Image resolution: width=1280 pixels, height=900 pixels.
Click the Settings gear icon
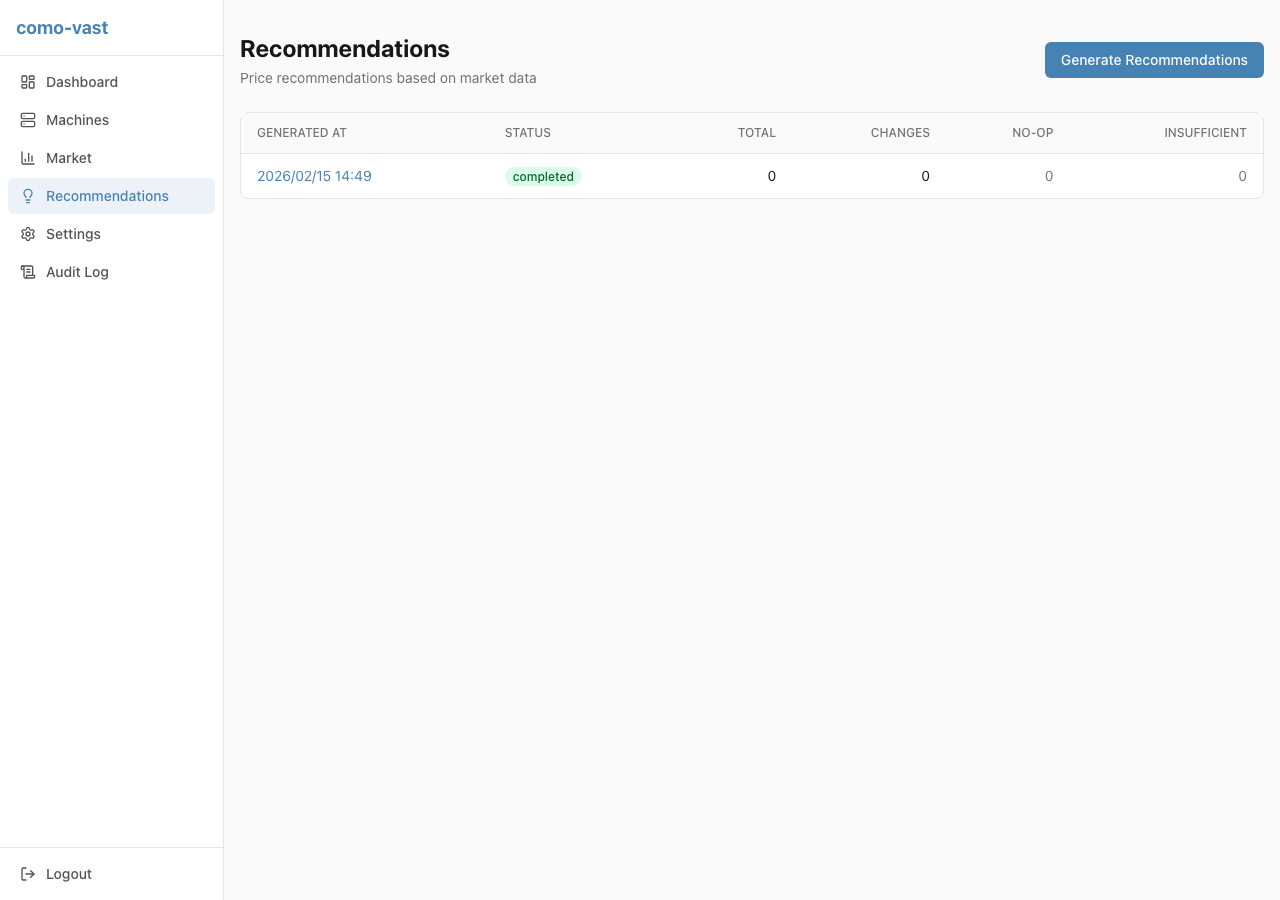click(28, 234)
